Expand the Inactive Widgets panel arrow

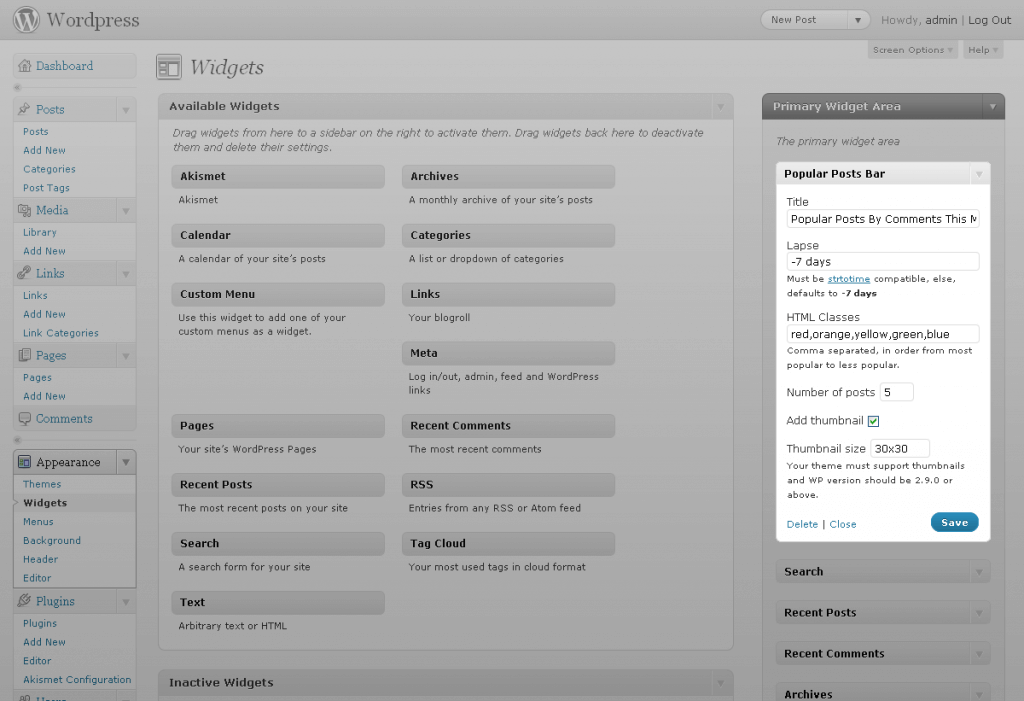pos(720,683)
